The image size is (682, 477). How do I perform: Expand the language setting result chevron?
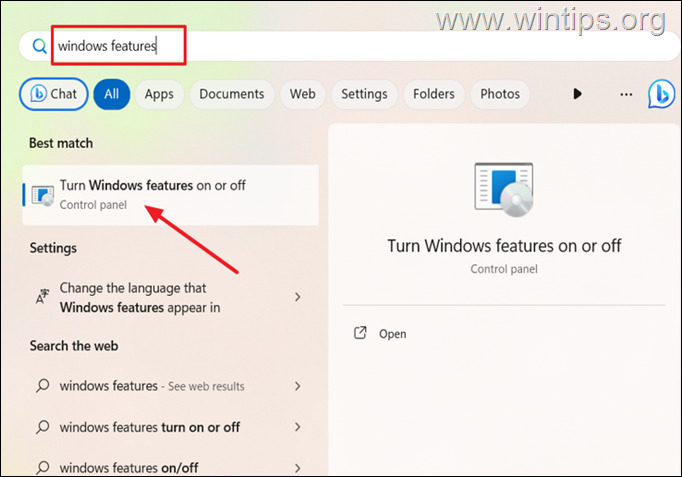pos(298,297)
